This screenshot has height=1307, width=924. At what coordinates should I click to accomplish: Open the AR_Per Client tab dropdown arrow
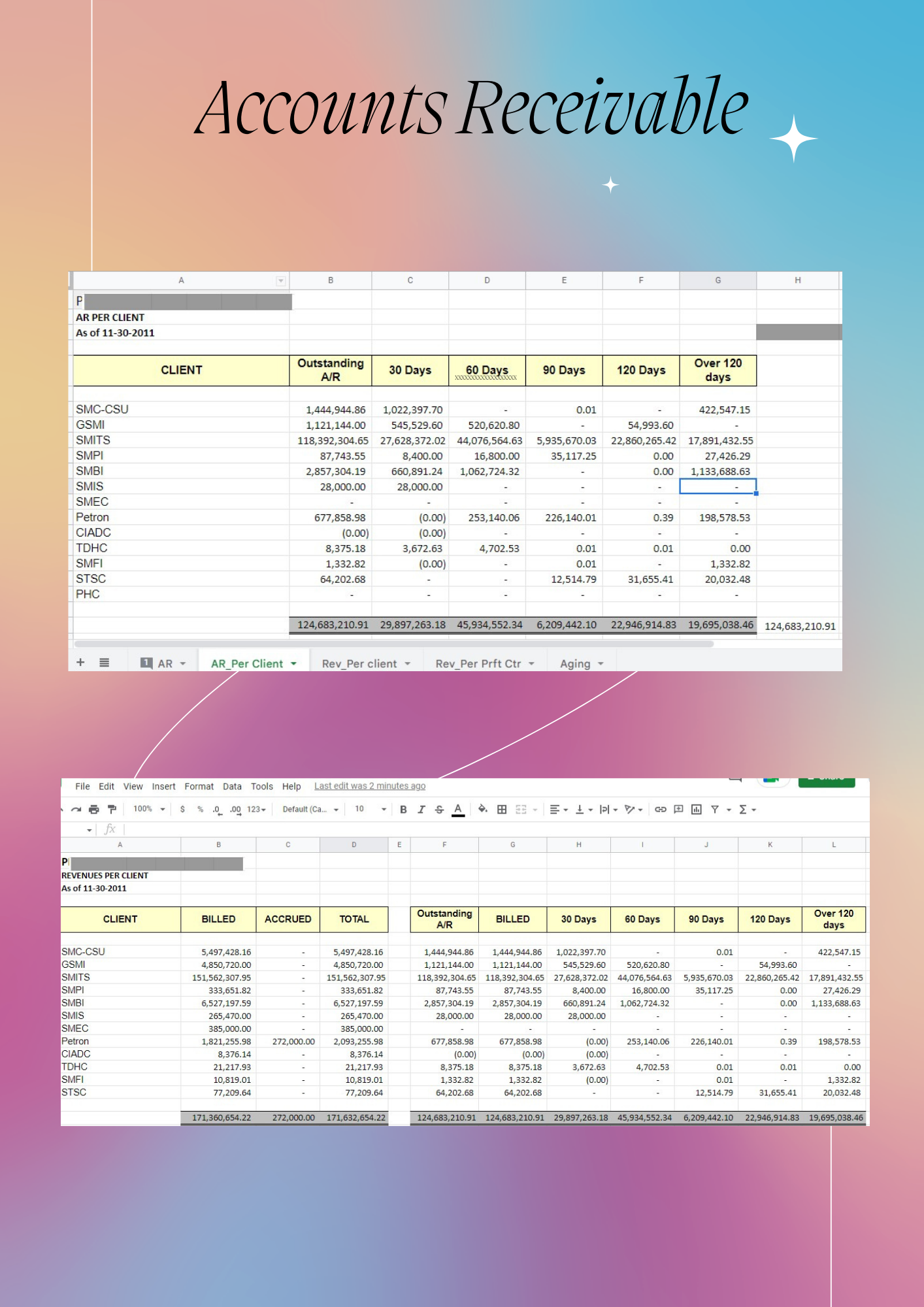pyautogui.click(x=293, y=664)
